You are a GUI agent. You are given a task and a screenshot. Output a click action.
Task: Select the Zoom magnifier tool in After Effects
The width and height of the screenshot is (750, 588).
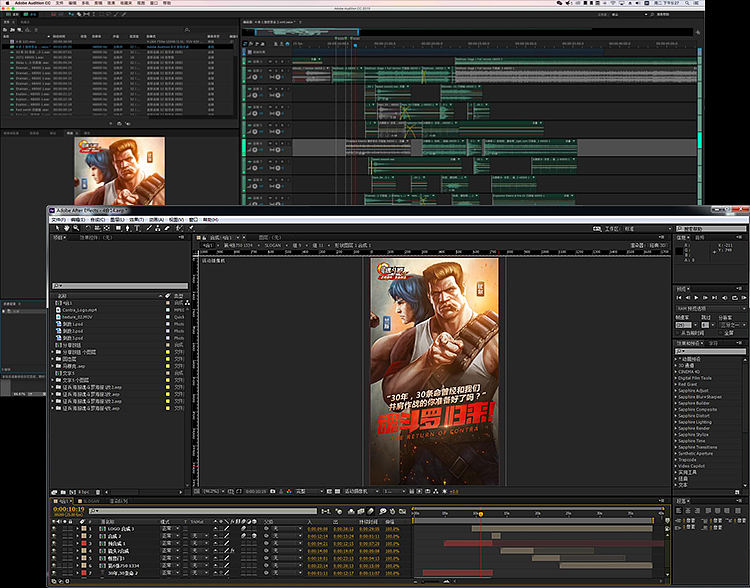click(x=76, y=228)
